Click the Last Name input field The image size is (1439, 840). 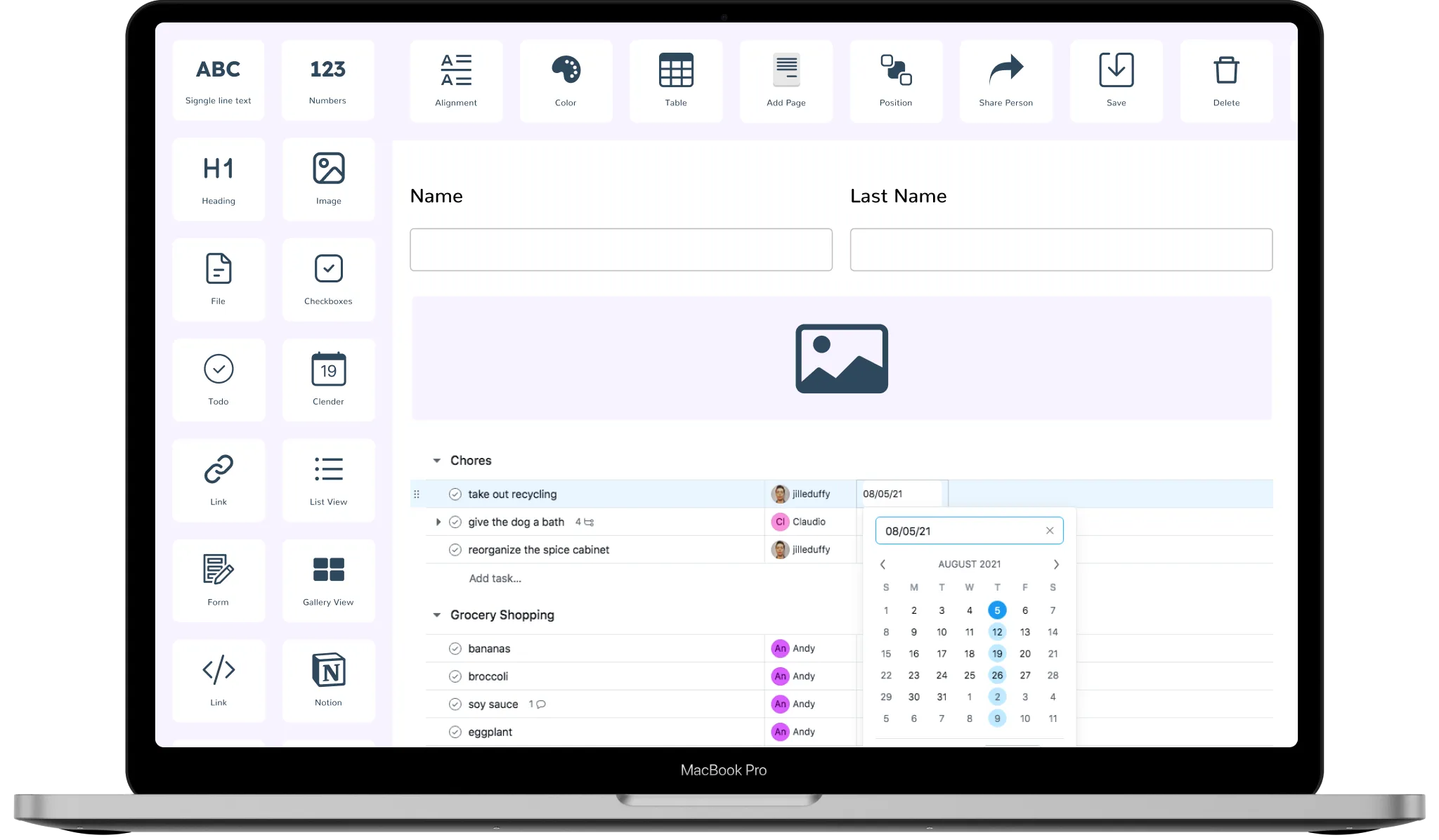pos(1061,249)
